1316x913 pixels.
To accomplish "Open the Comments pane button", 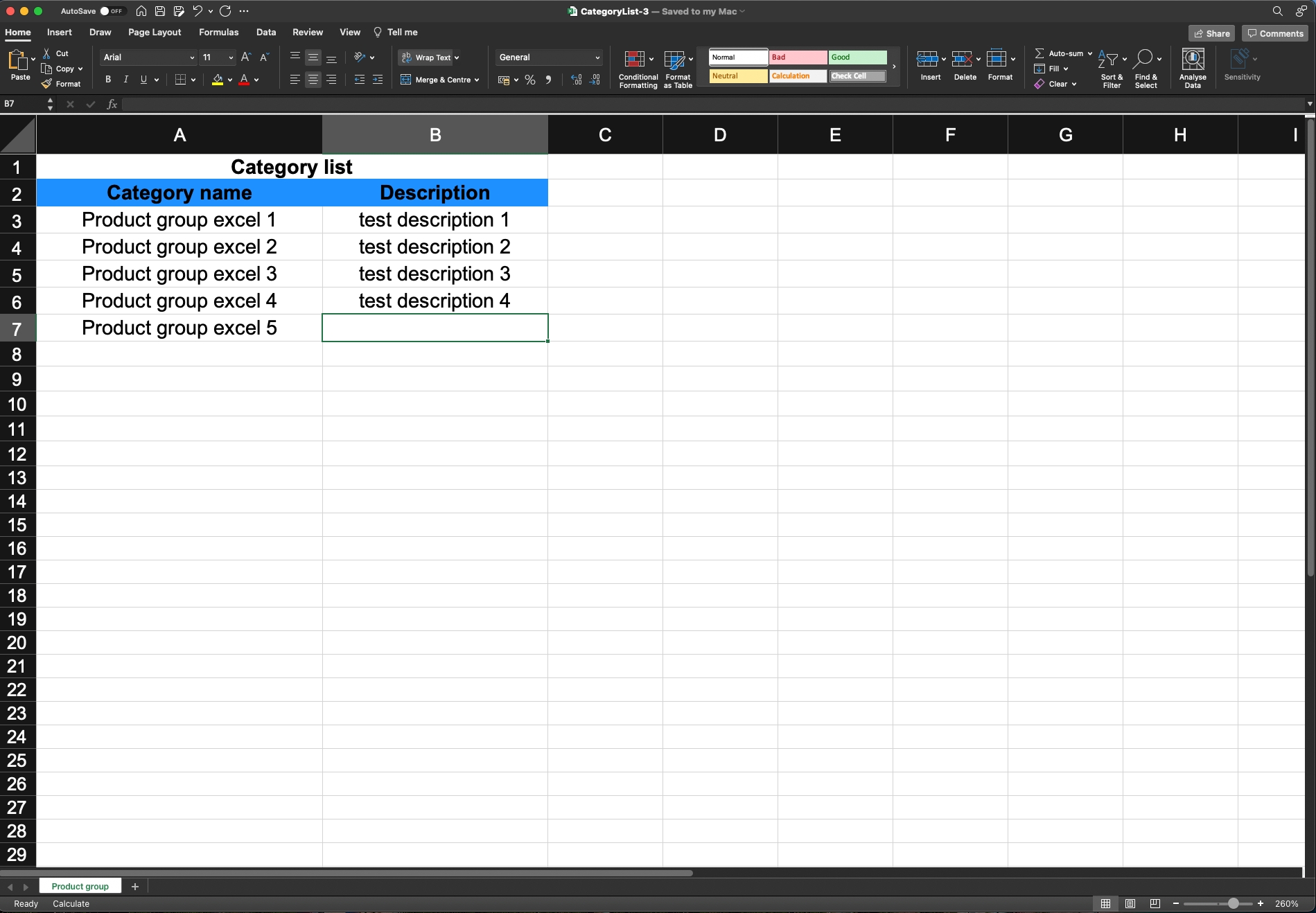I will pyautogui.click(x=1275, y=33).
